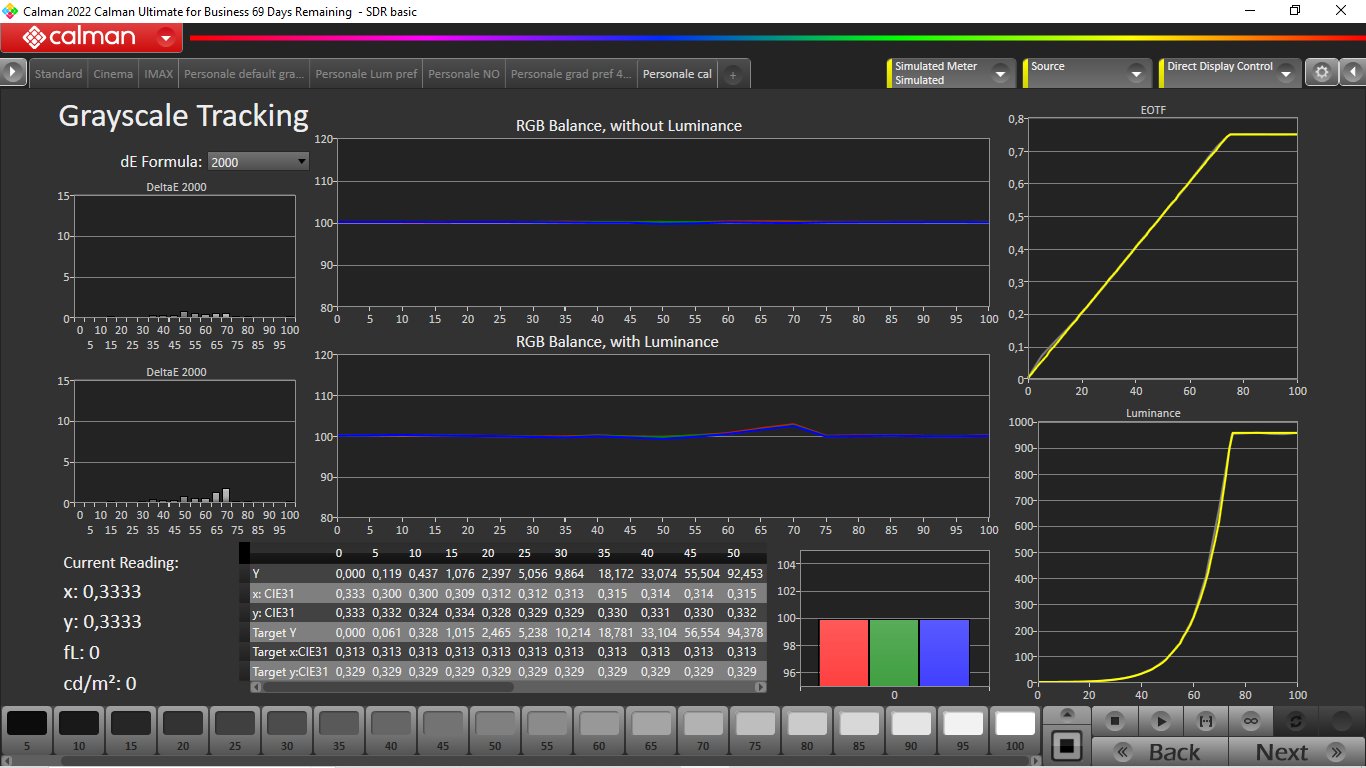Screen dimensions: 1366x768
Task: Select the 50 percent gray swatch
Action: click(x=495, y=729)
